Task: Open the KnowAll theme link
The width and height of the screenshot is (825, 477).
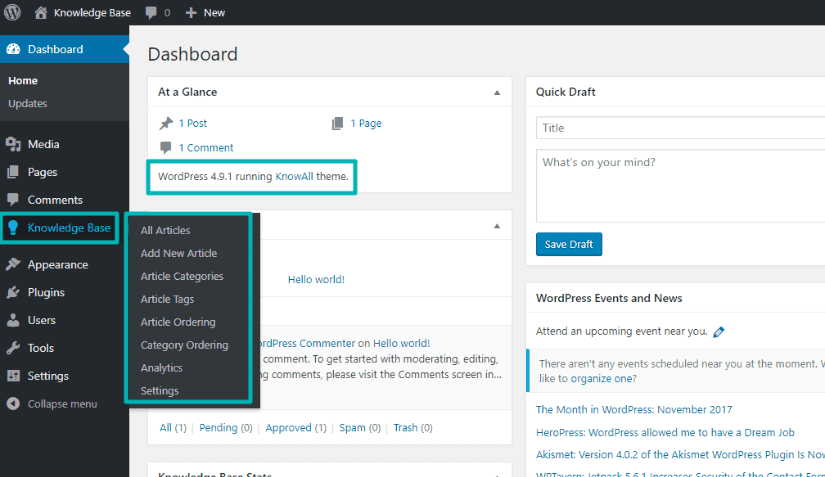Action: (294, 176)
